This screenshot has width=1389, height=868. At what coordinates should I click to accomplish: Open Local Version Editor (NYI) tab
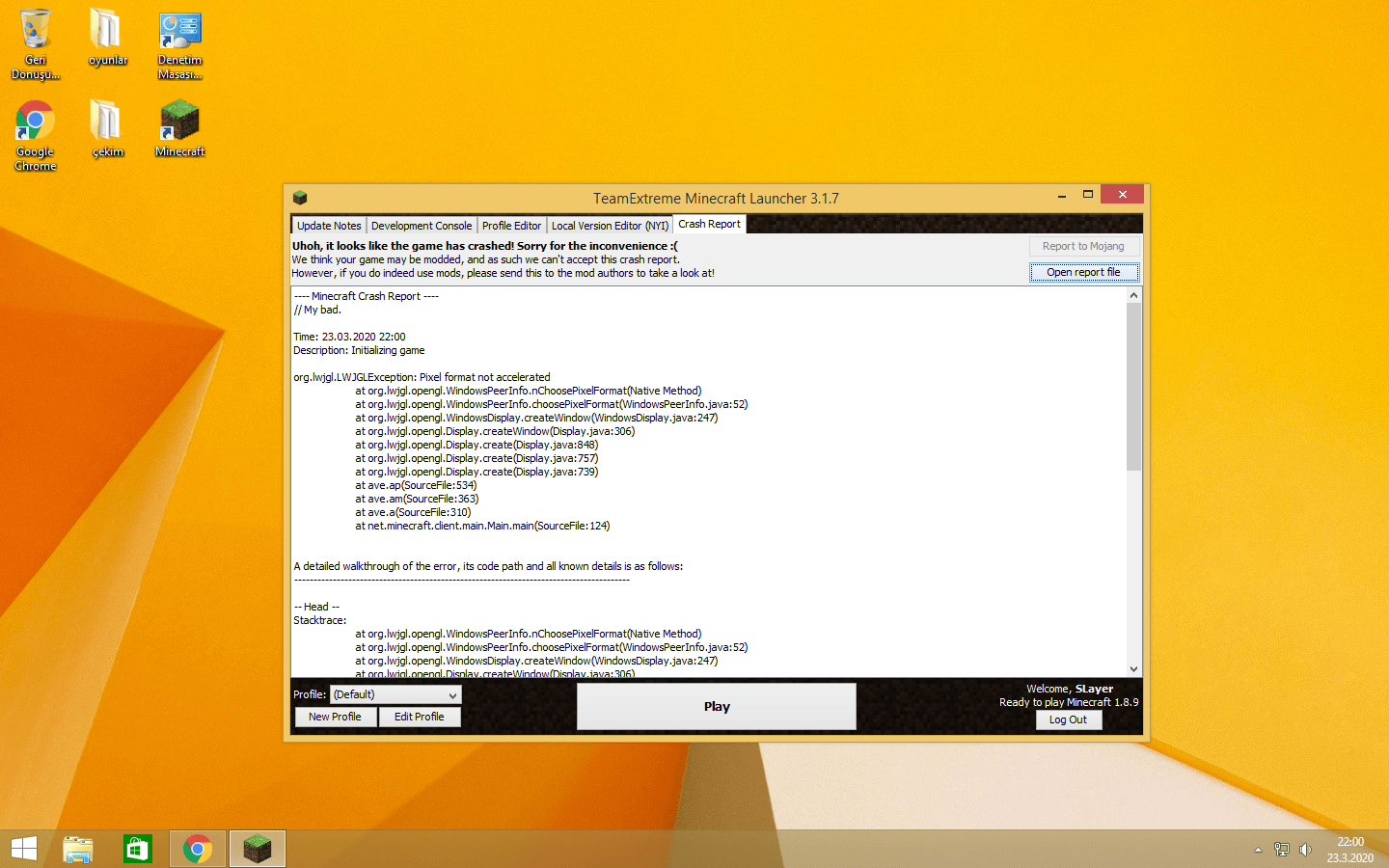click(x=610, y=226)
